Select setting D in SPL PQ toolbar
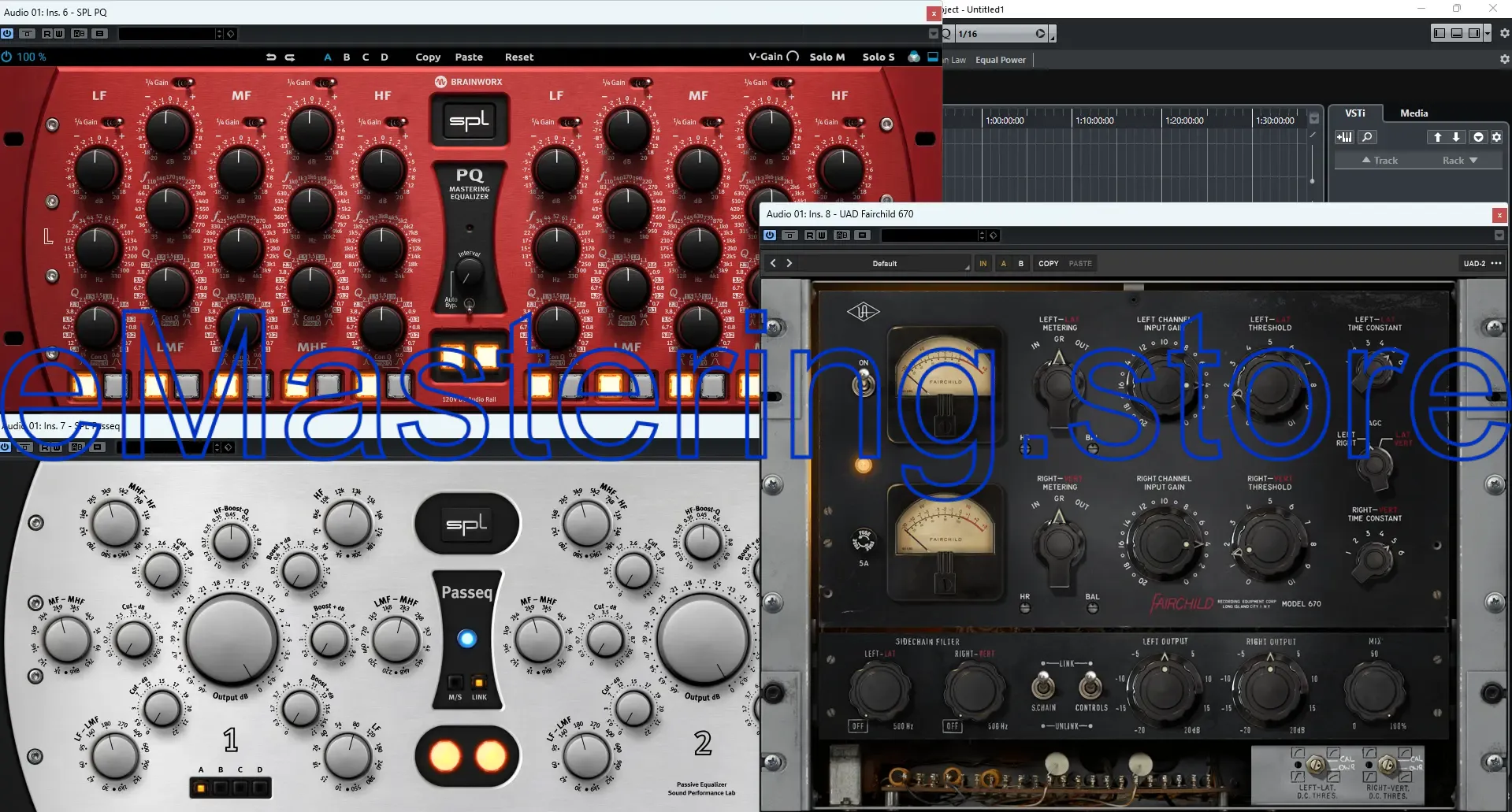Viewport: 1512px width, 812px height. pos(385,57)
